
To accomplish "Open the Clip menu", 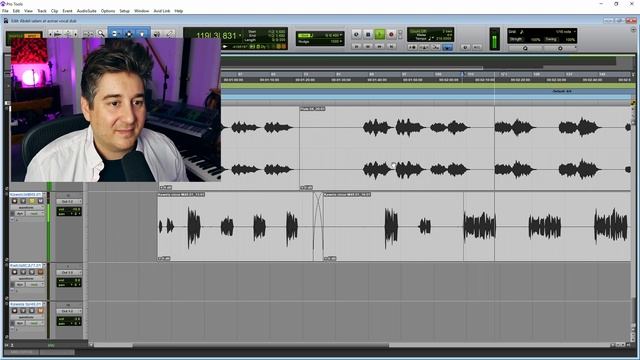I will 54,11.
